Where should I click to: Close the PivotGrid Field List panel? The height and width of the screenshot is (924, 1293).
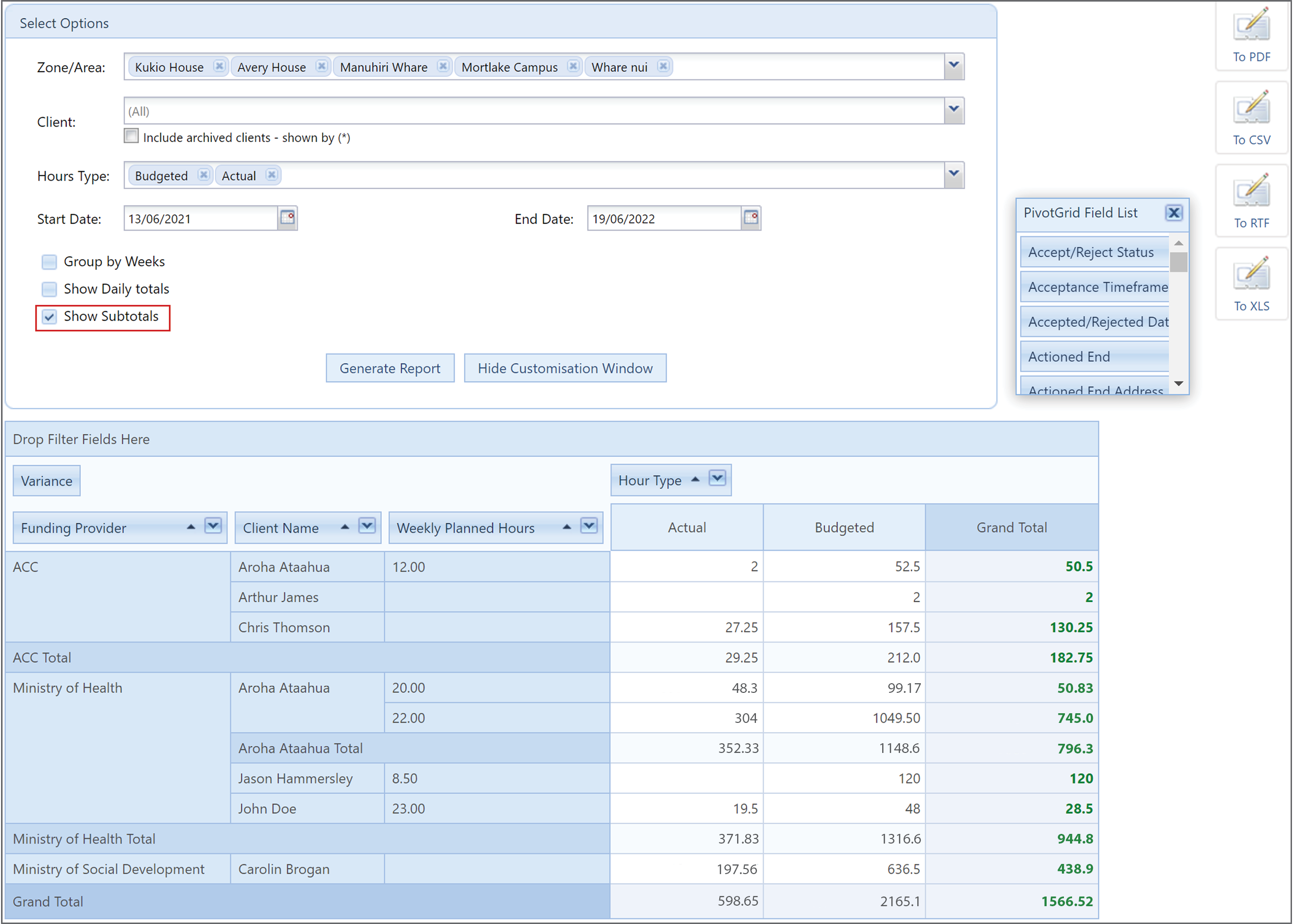[x=1173, y=213]
